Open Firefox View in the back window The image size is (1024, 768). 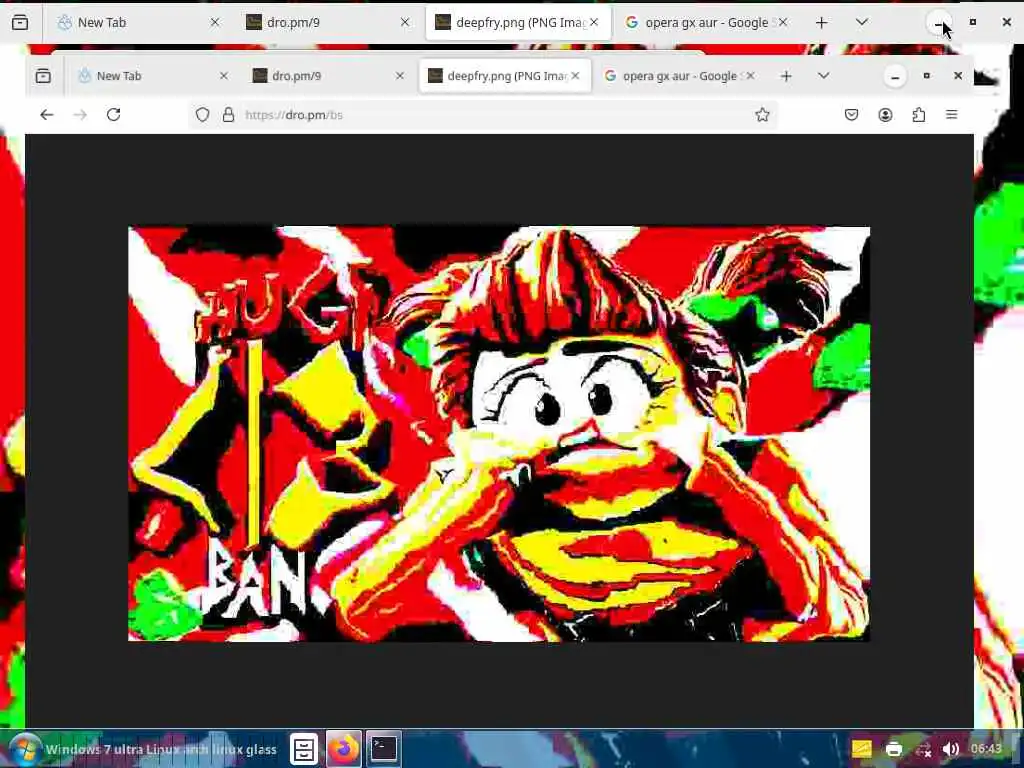20,22
